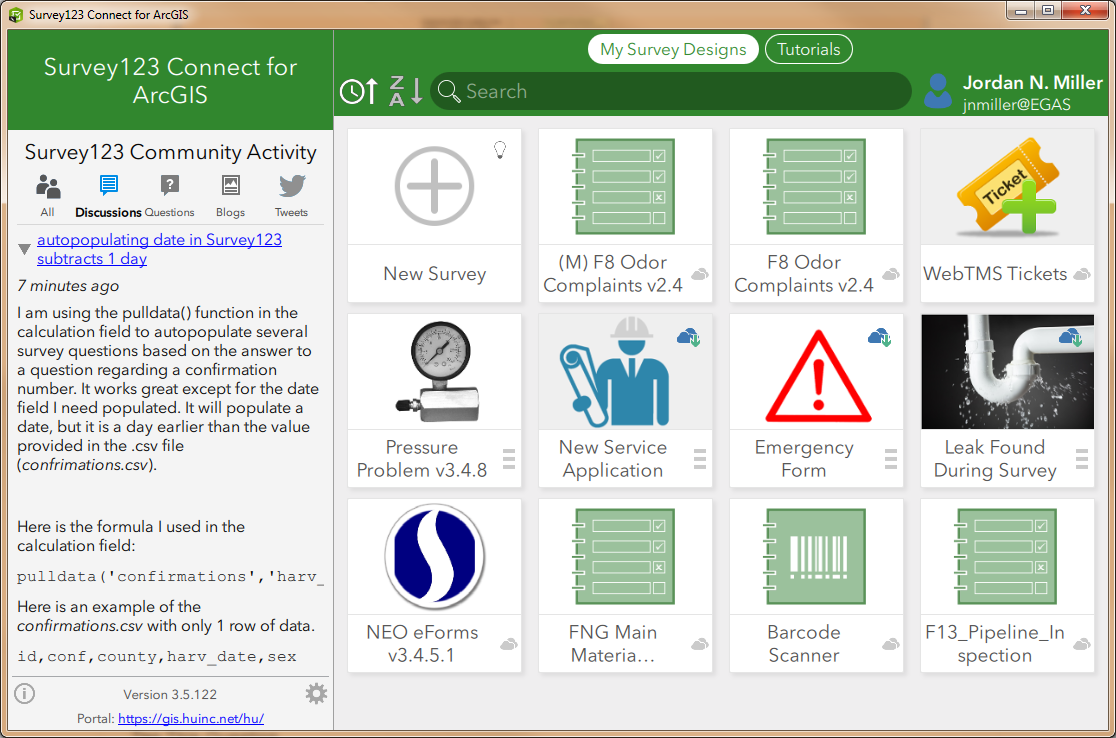The image size is (1116, 738).
Task: Select the Discussions feed icon
Action: tap(108, 186)
